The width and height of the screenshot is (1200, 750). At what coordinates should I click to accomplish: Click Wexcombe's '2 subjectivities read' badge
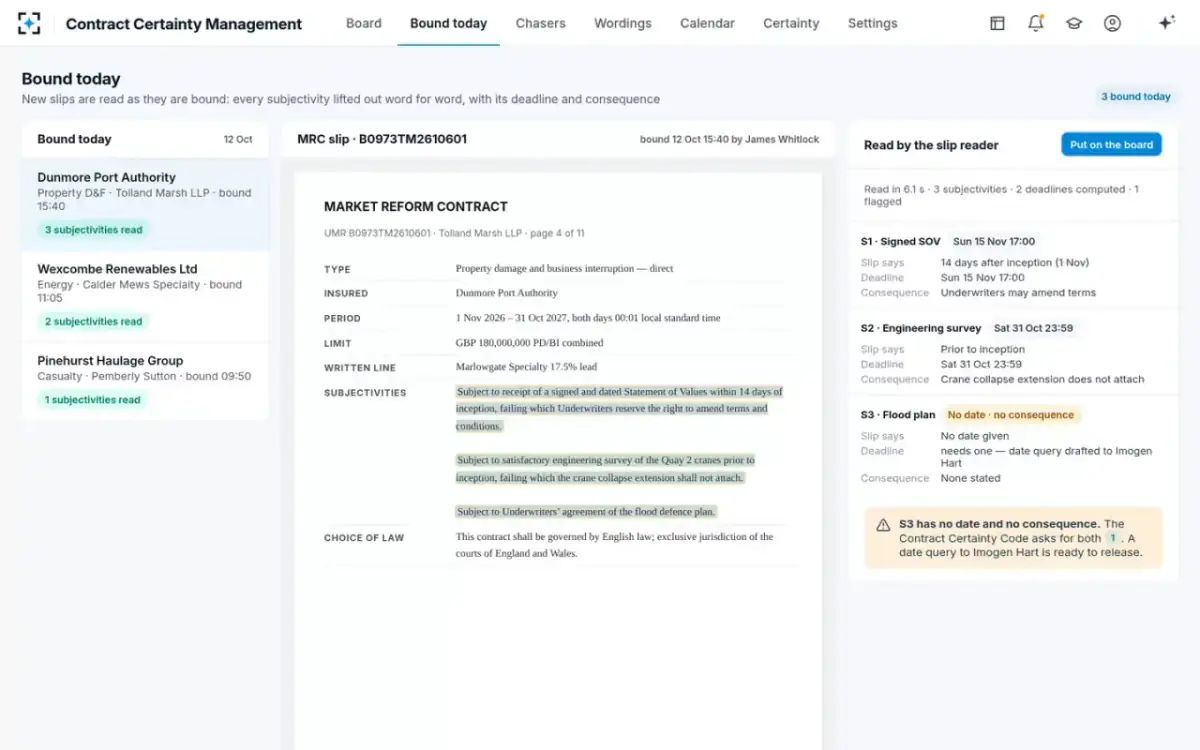point(94,322)
